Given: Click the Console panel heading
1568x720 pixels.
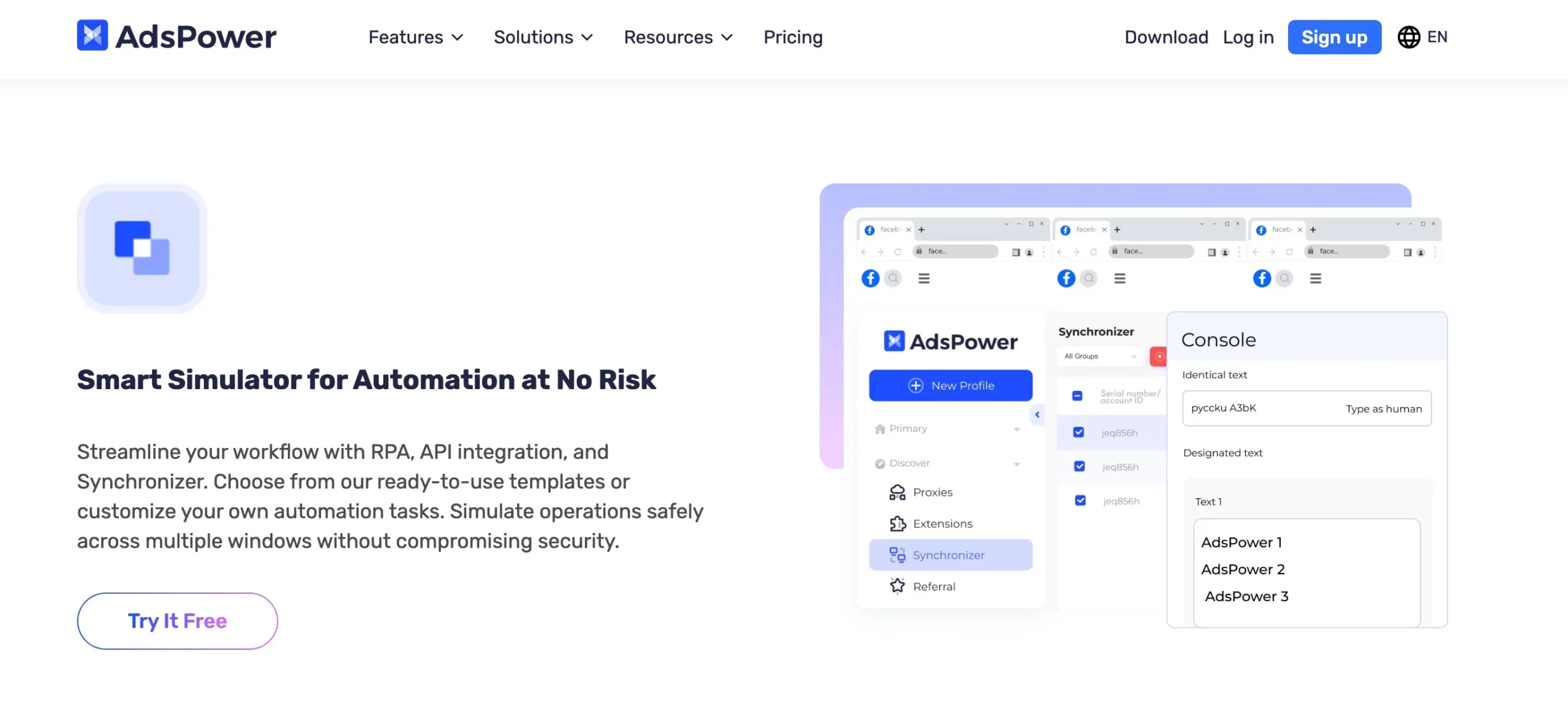Looking at the screenshot, I should (1218, 340).
